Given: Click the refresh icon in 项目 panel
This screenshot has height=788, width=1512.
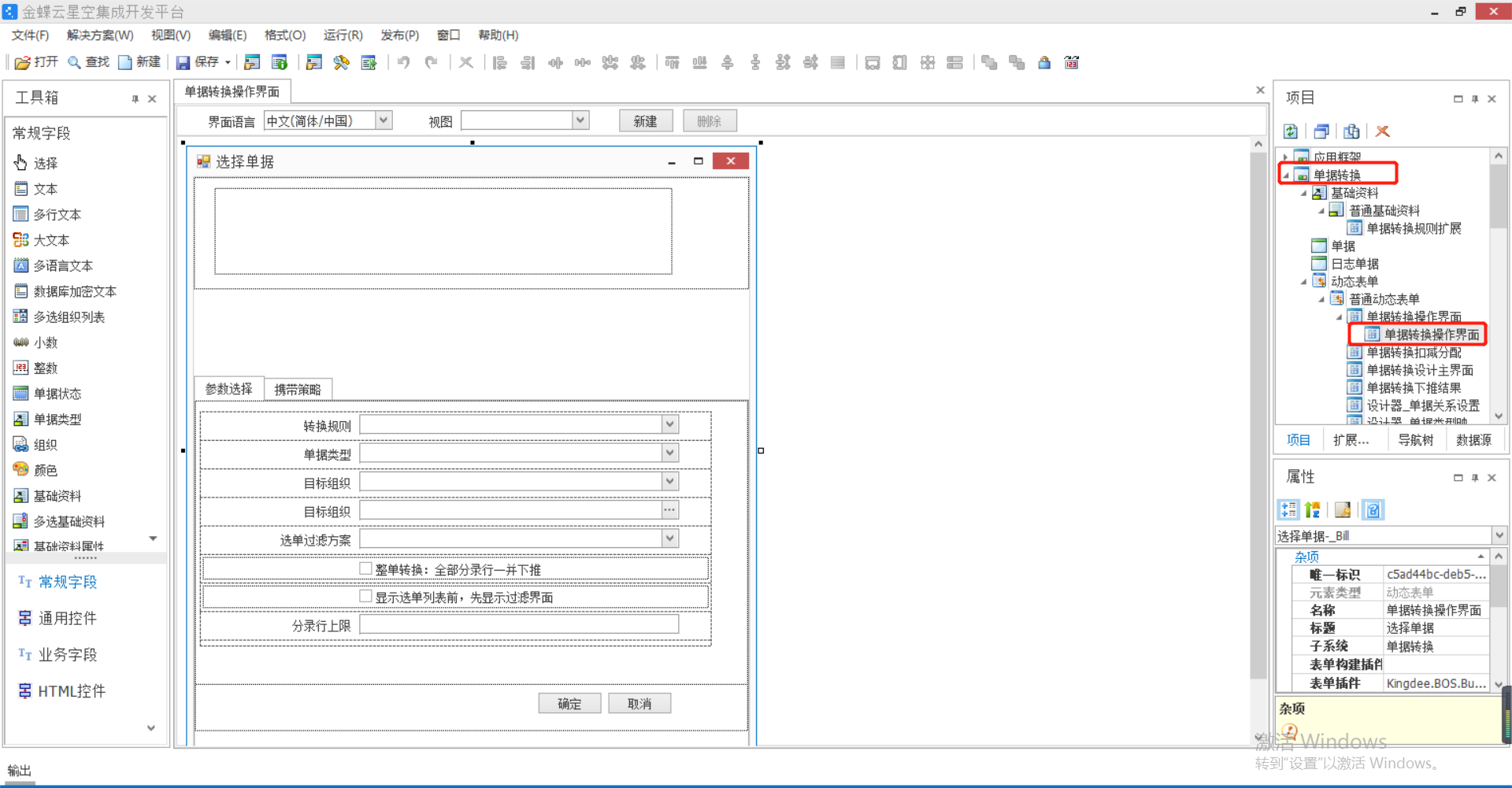Looking at the screenshot, I should click(x=1291, y=131).
